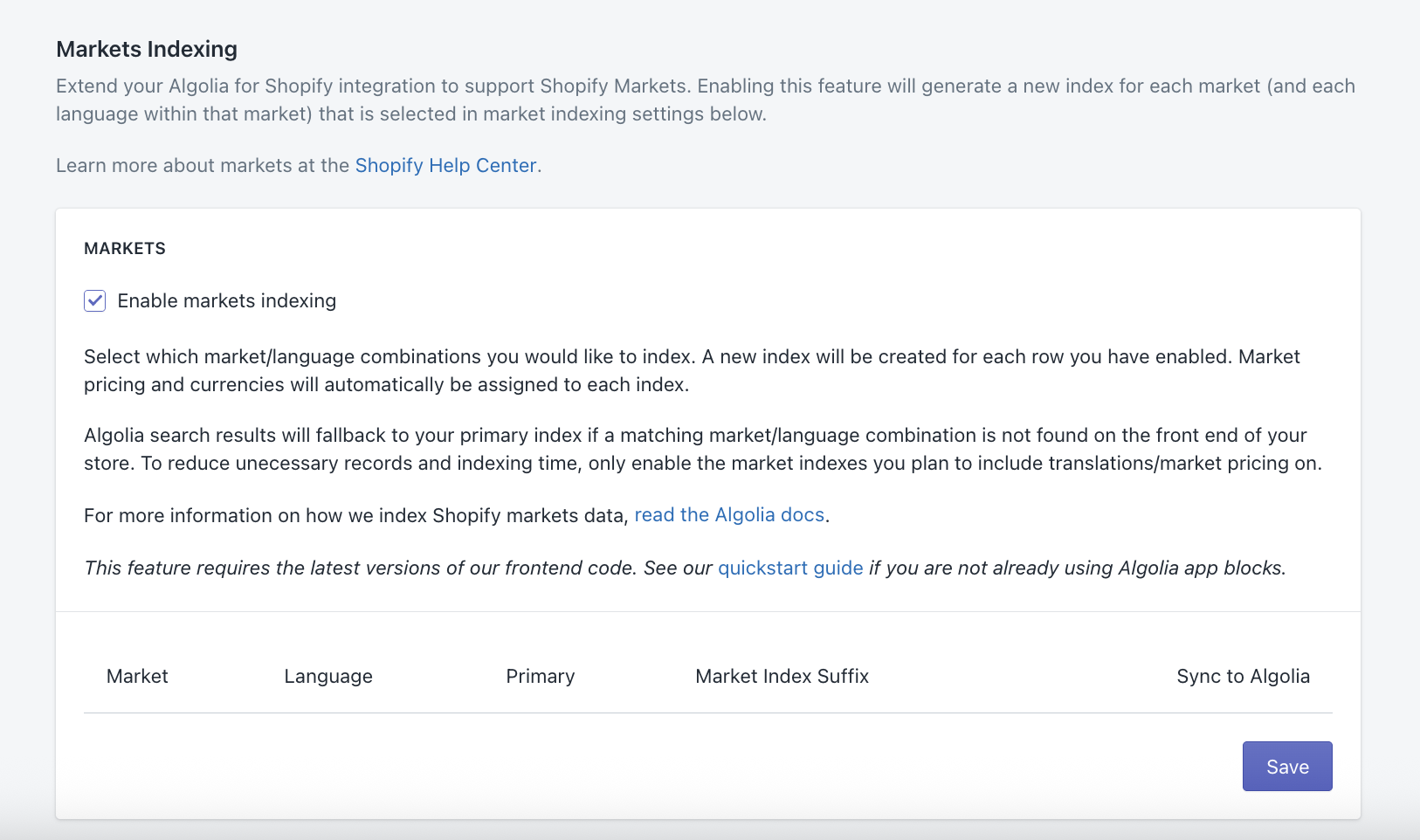Viewport: 1420px width, 840px height.
Task: Click the Markets Indexing page heading
Action: click(x=147, y=50)
